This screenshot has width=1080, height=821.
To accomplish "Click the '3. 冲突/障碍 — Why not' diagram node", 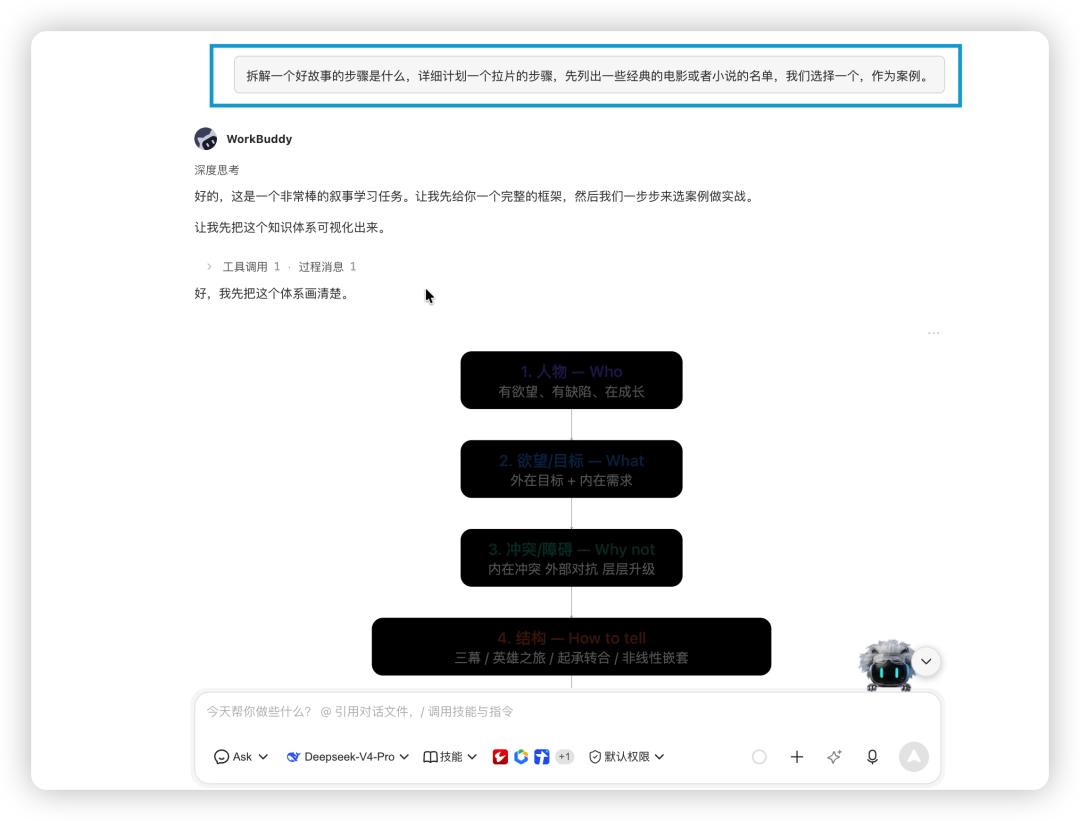I will (x=571, y=558).
